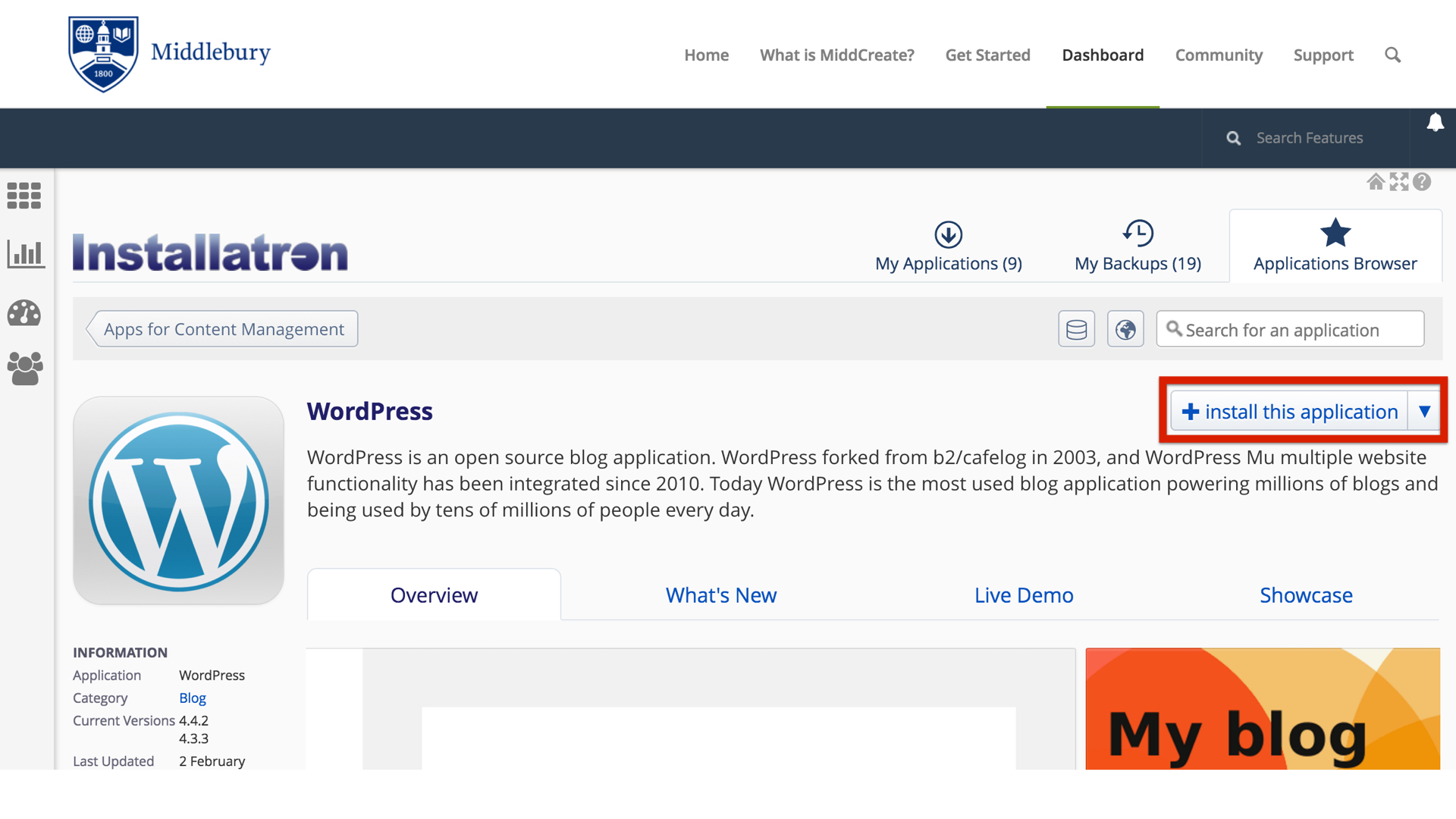
Task: Click the grid apps icon in sidebar
Action: [x=24, y=196]
